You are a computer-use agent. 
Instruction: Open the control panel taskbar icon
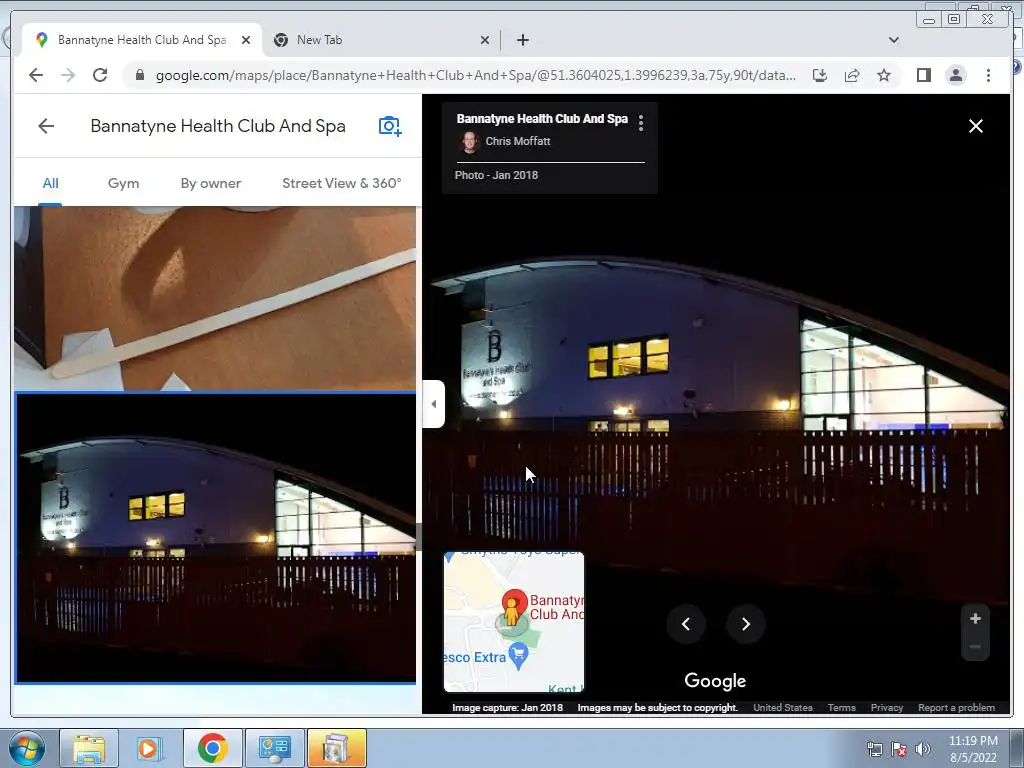tap(274, 748)
